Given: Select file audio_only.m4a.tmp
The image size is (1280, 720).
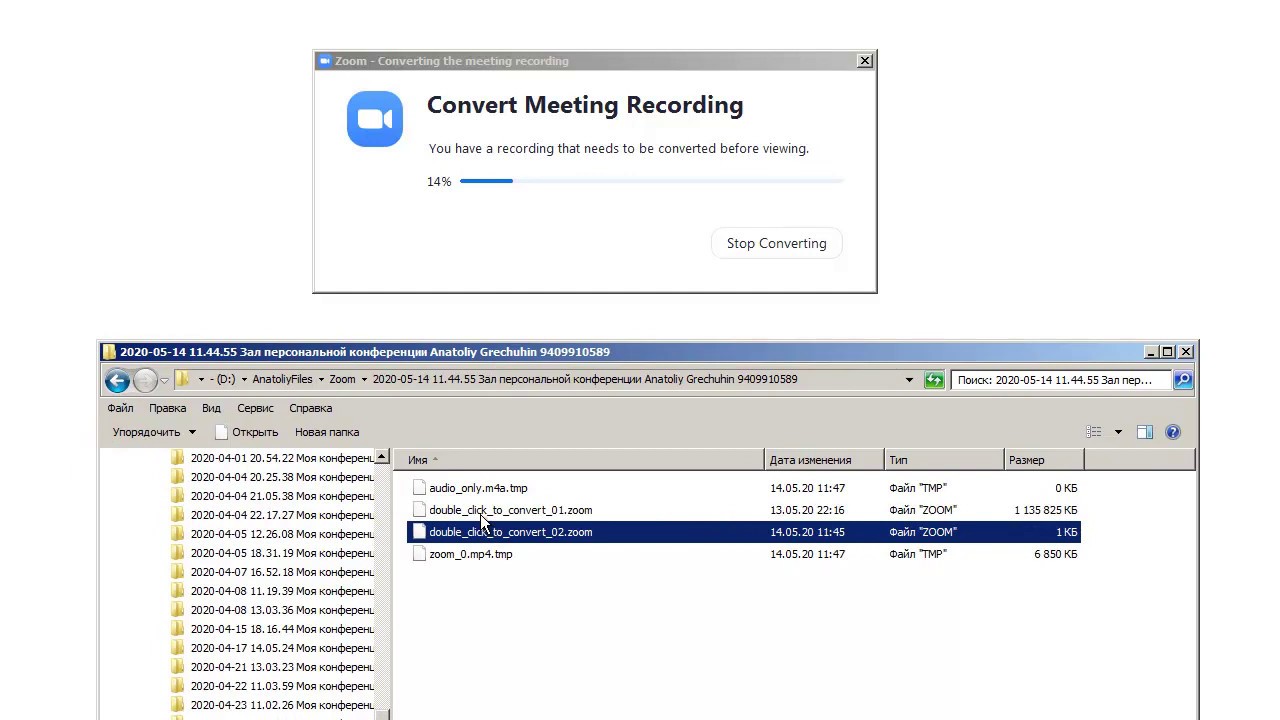Looking at the screenshot, I should tap(478, 488).
